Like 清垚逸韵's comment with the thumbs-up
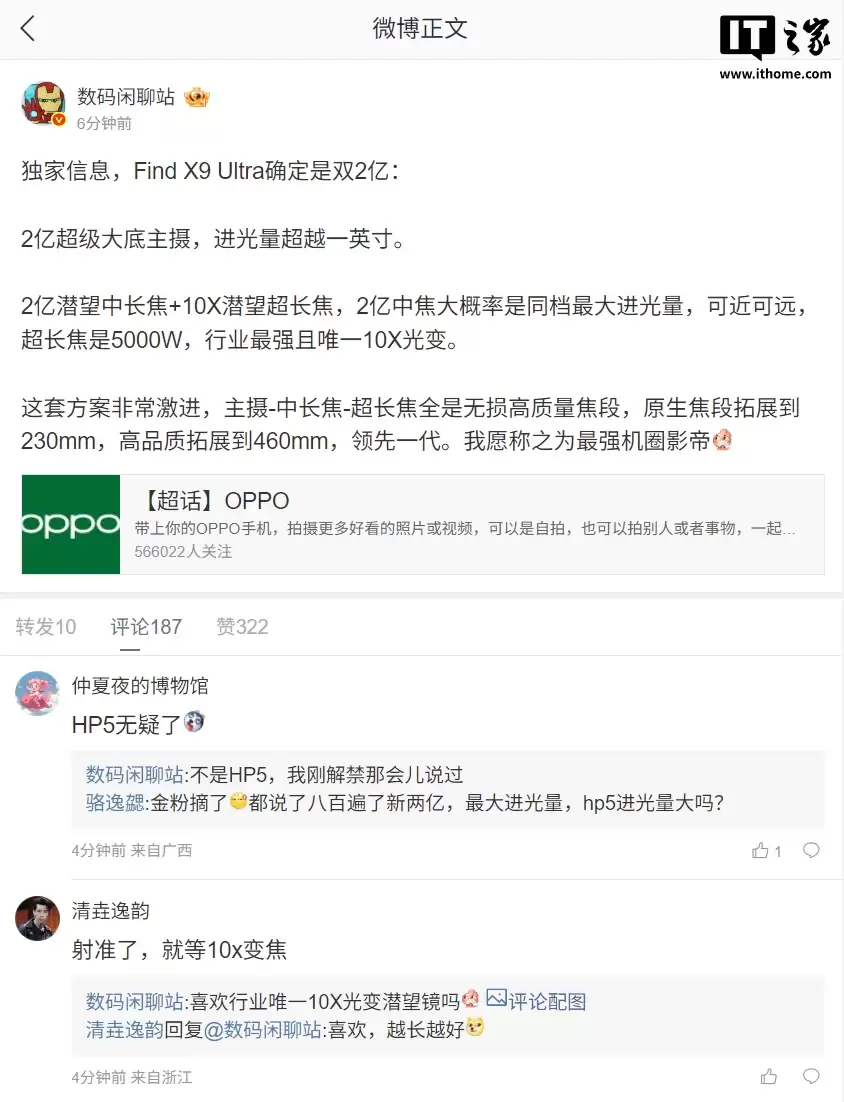 [768, 1077]
